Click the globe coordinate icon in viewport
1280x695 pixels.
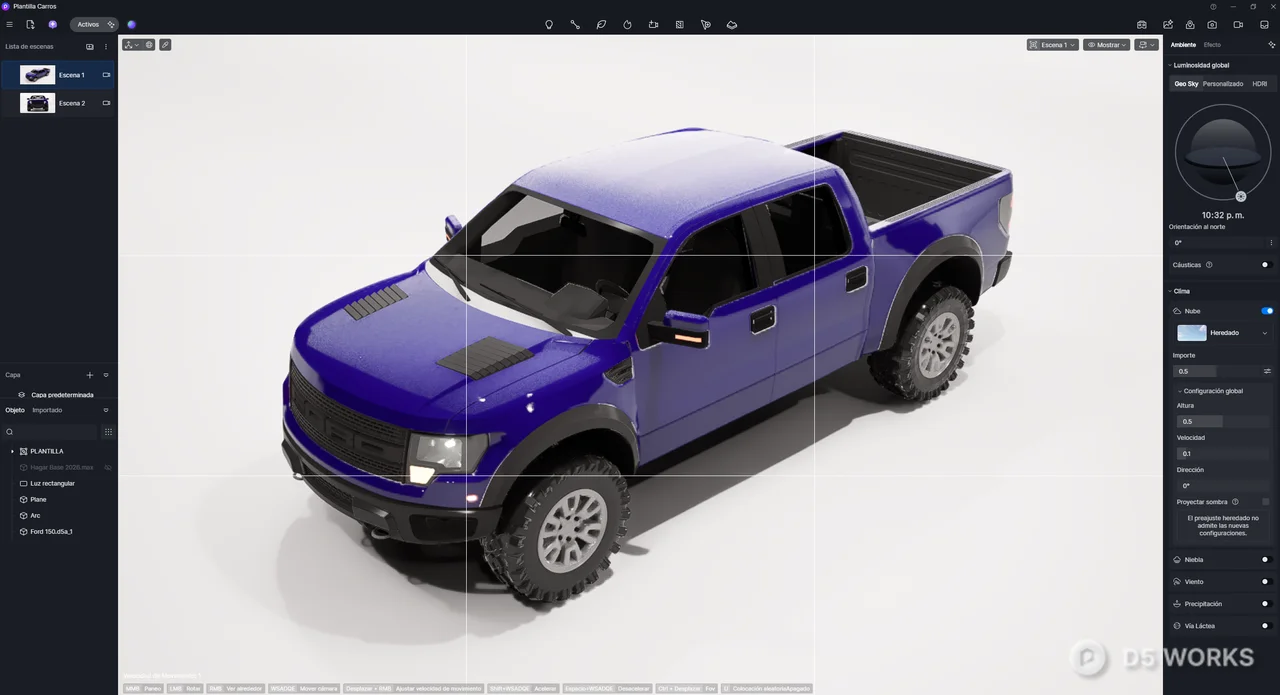pos(149,45)
